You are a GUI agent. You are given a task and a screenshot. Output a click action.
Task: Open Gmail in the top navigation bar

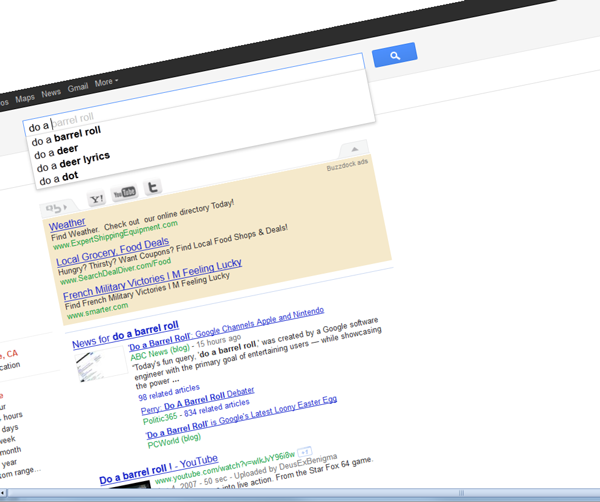pyautogui.click(x=78, y=88)
